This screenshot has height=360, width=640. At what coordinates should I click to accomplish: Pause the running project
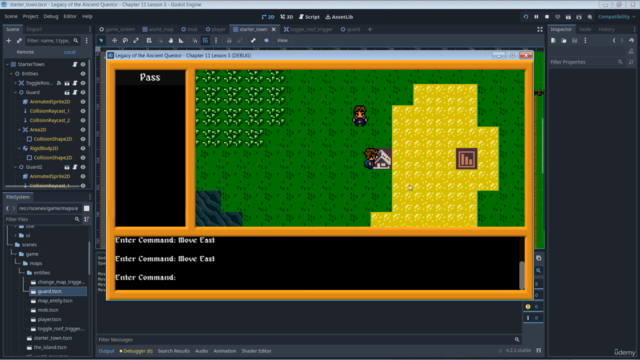click(536, 17)
